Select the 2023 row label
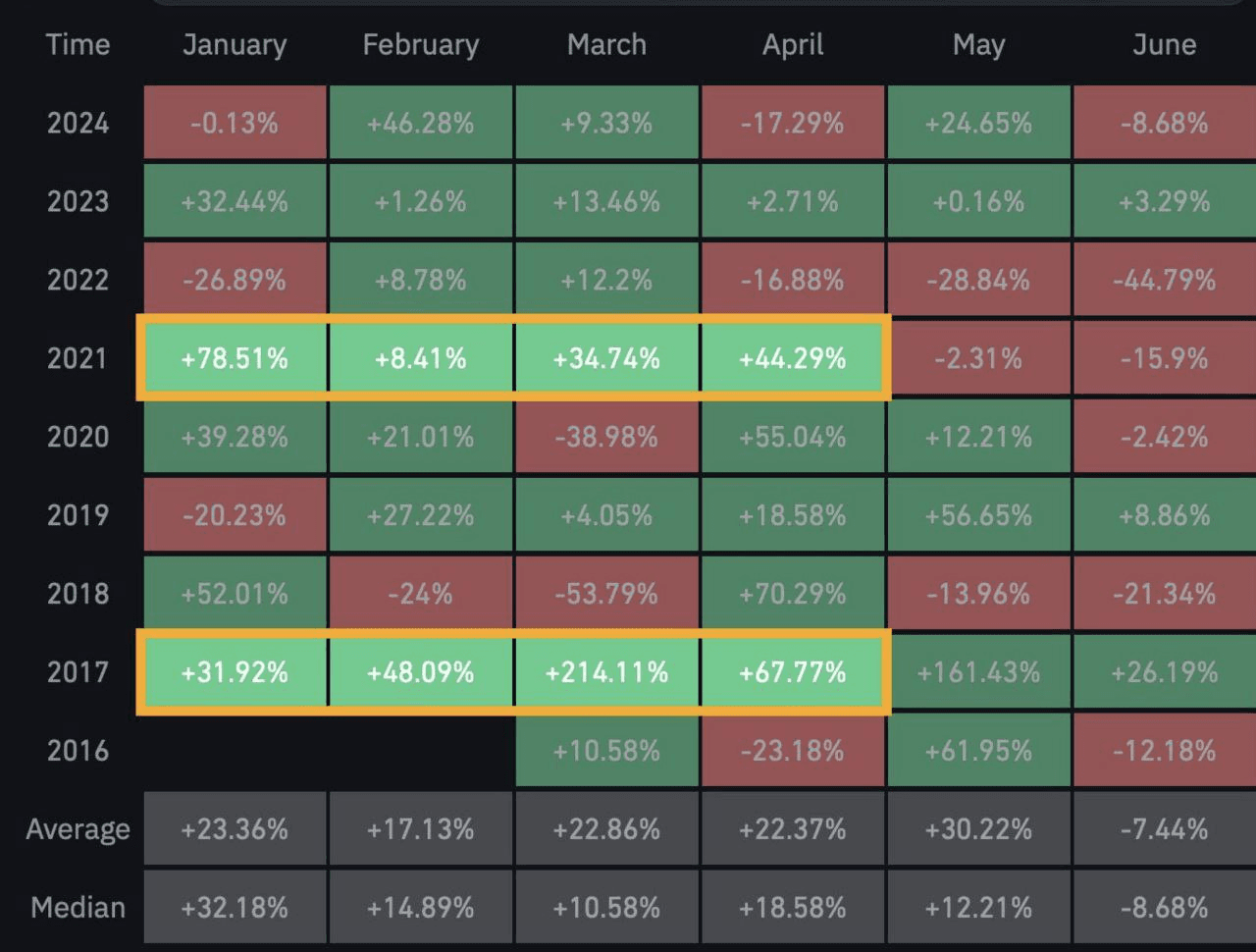Image resolution: width=1256 pixels, height=952 pixels. 78,201
